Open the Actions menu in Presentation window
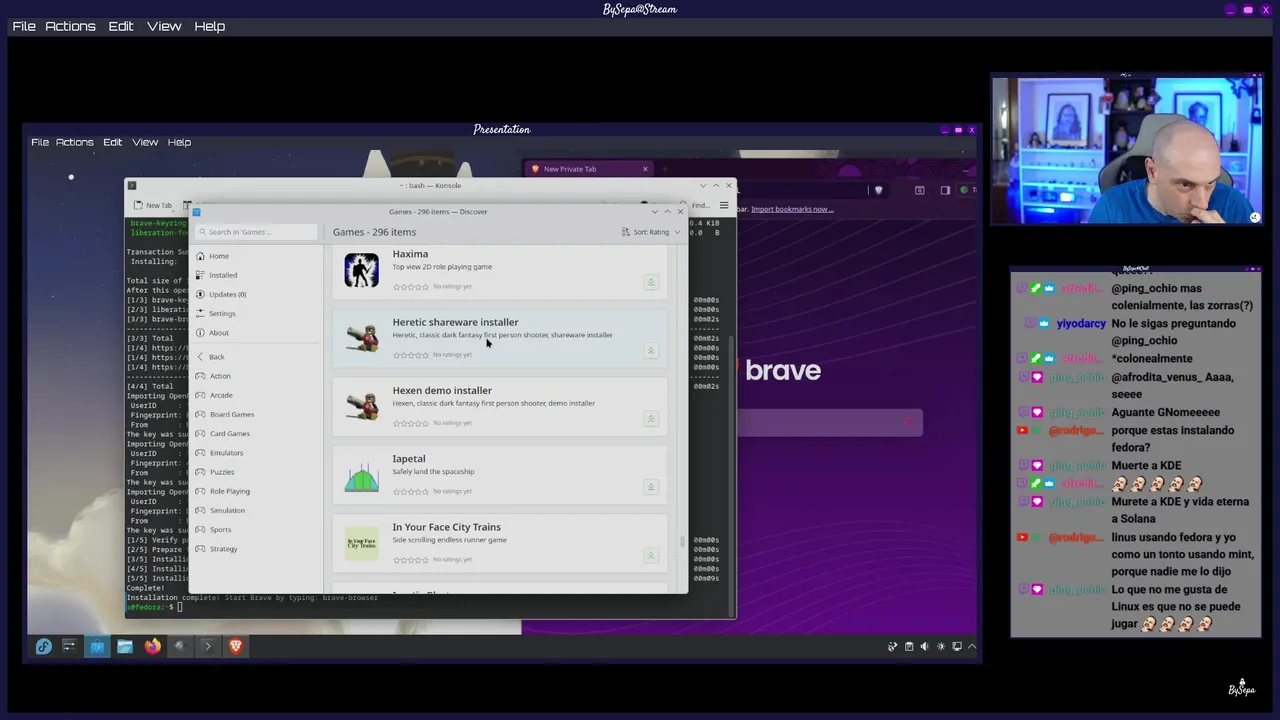 pos(74,142)
